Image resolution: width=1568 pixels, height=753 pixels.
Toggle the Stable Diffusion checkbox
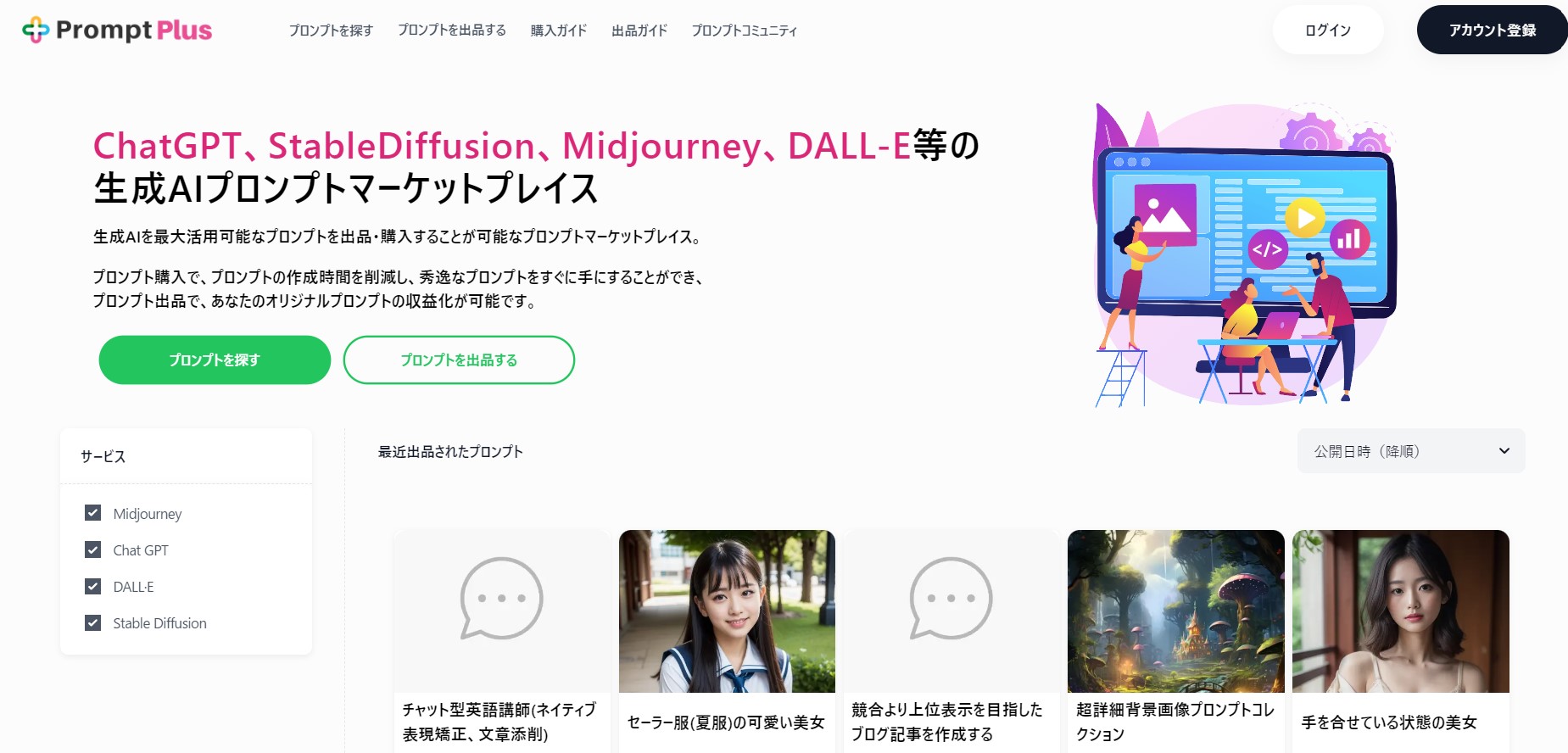coord(93,622)
